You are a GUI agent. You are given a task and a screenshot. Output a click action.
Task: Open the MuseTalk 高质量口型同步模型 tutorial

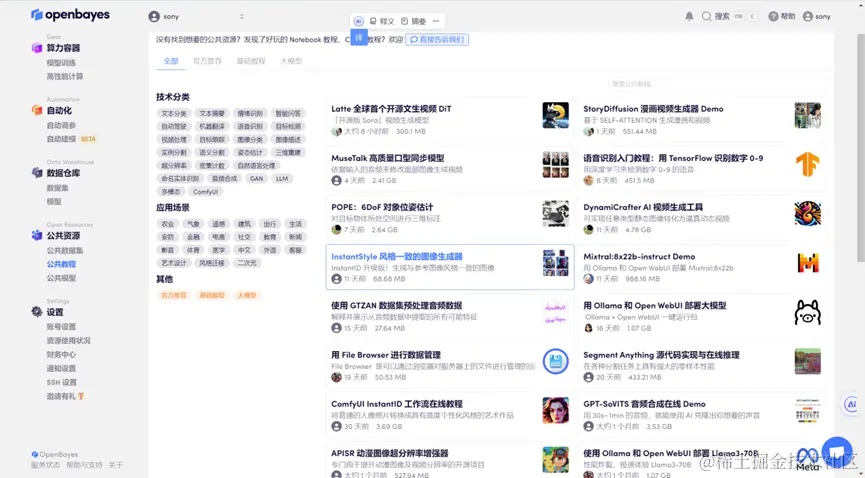tap(388, 158)
